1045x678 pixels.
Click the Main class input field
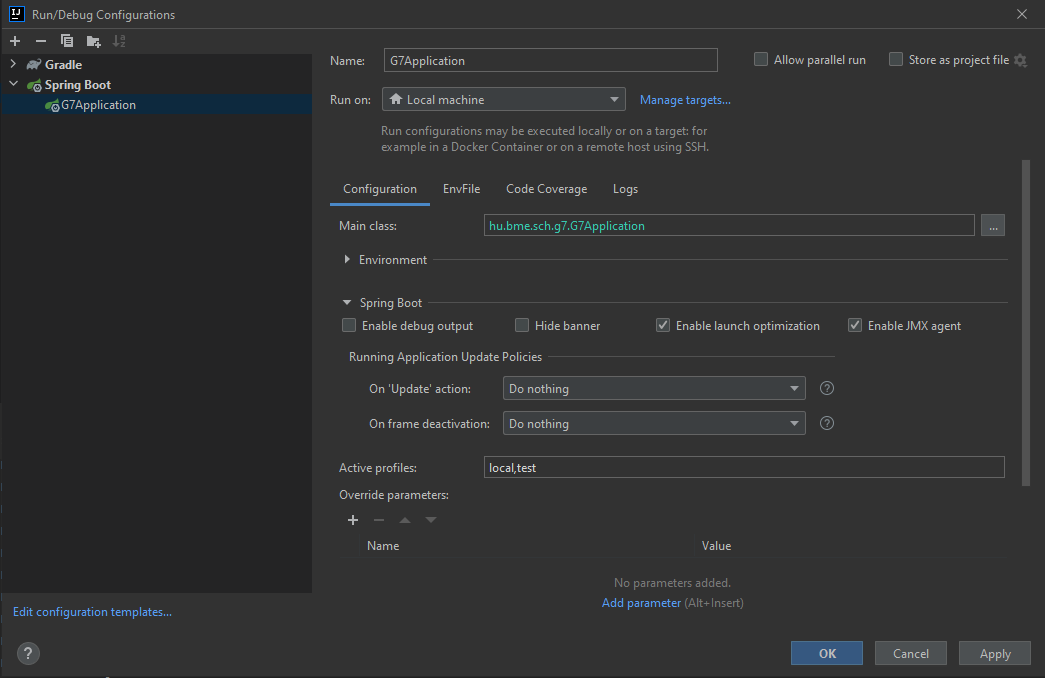pos(729,225)
